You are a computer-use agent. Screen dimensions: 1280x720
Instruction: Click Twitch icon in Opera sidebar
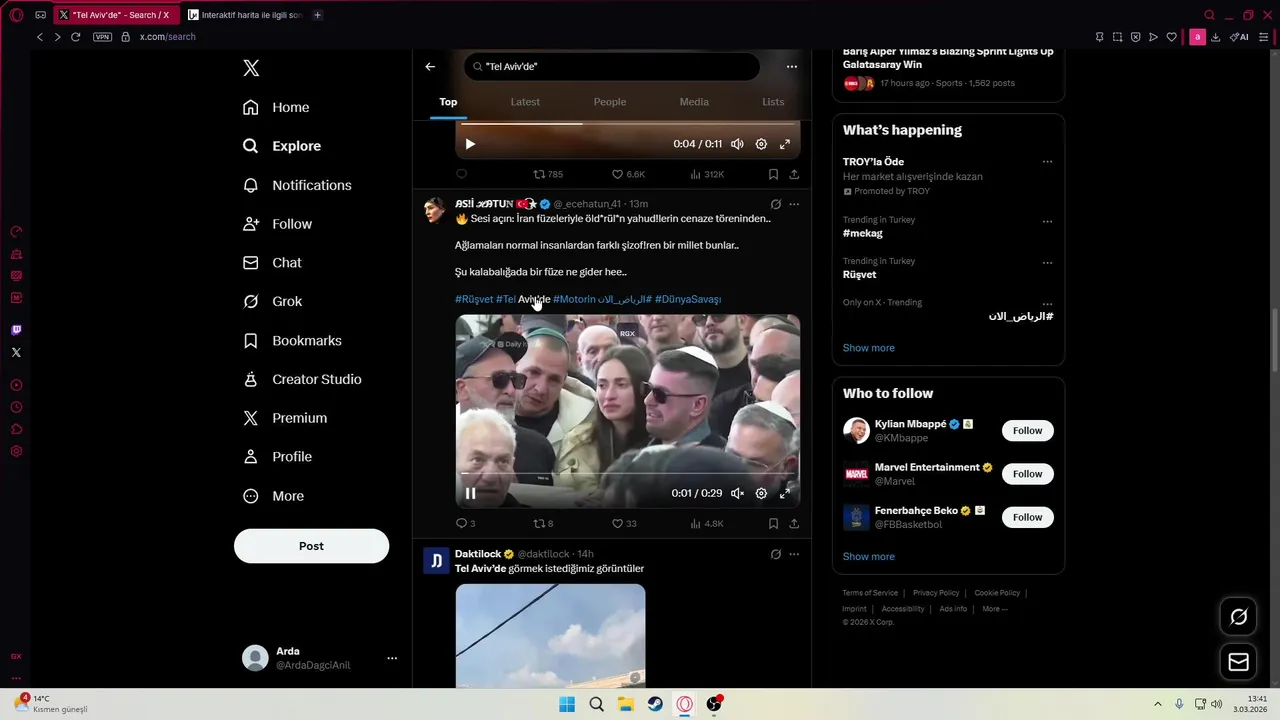pos(16,330)
